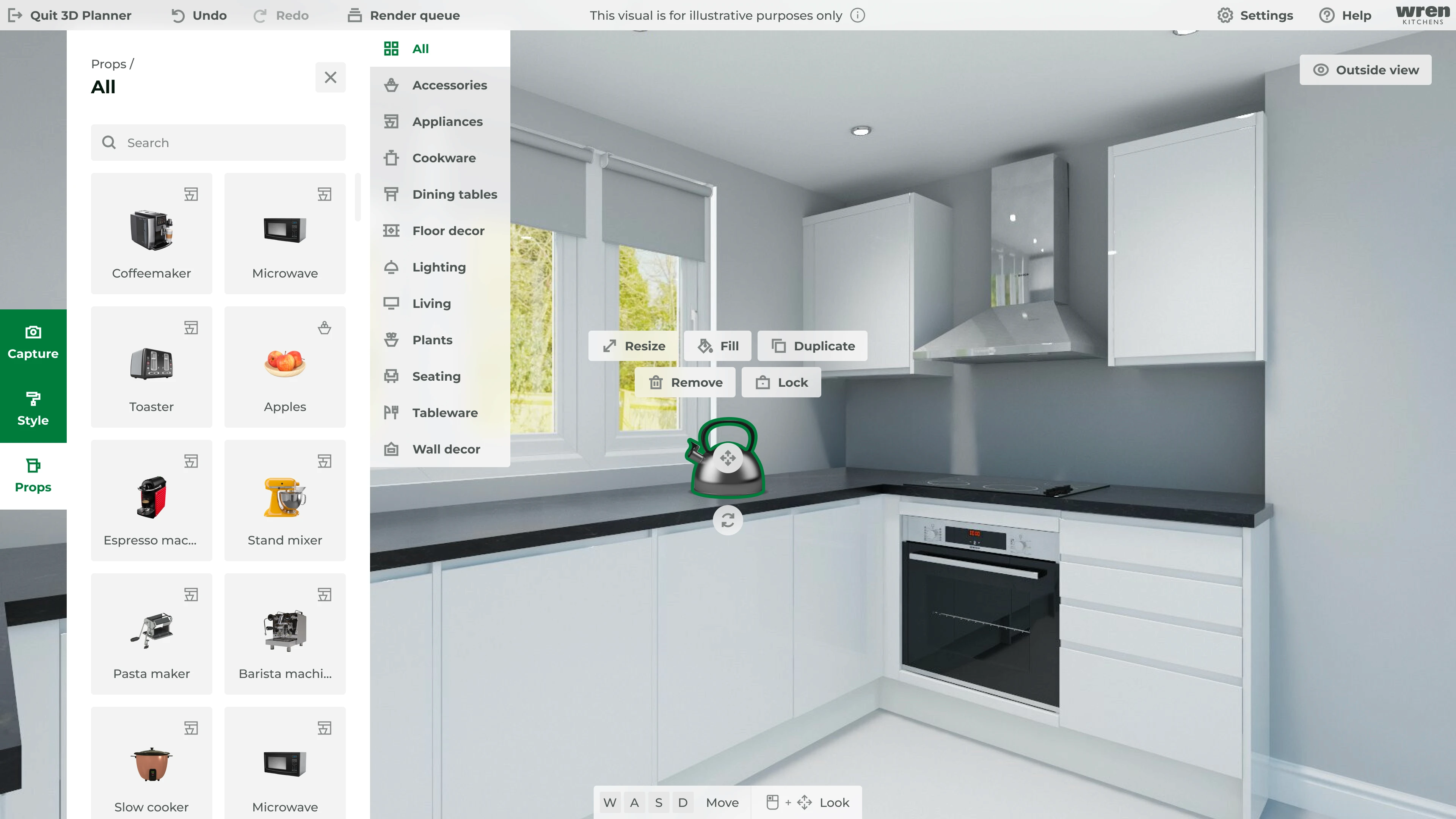Choose the Wall decor category
1456x819 pixels.
tap(446, 449)
